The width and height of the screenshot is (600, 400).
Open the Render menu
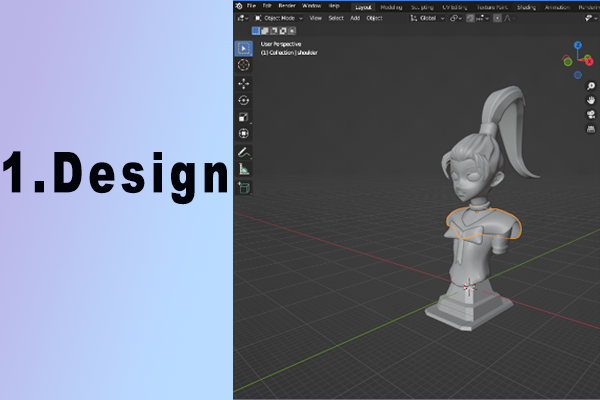click(x=284, y=5)
